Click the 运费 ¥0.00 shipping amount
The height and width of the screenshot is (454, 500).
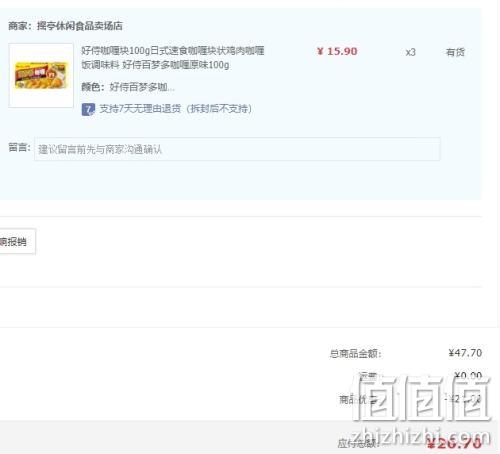[x=468, y=376]
